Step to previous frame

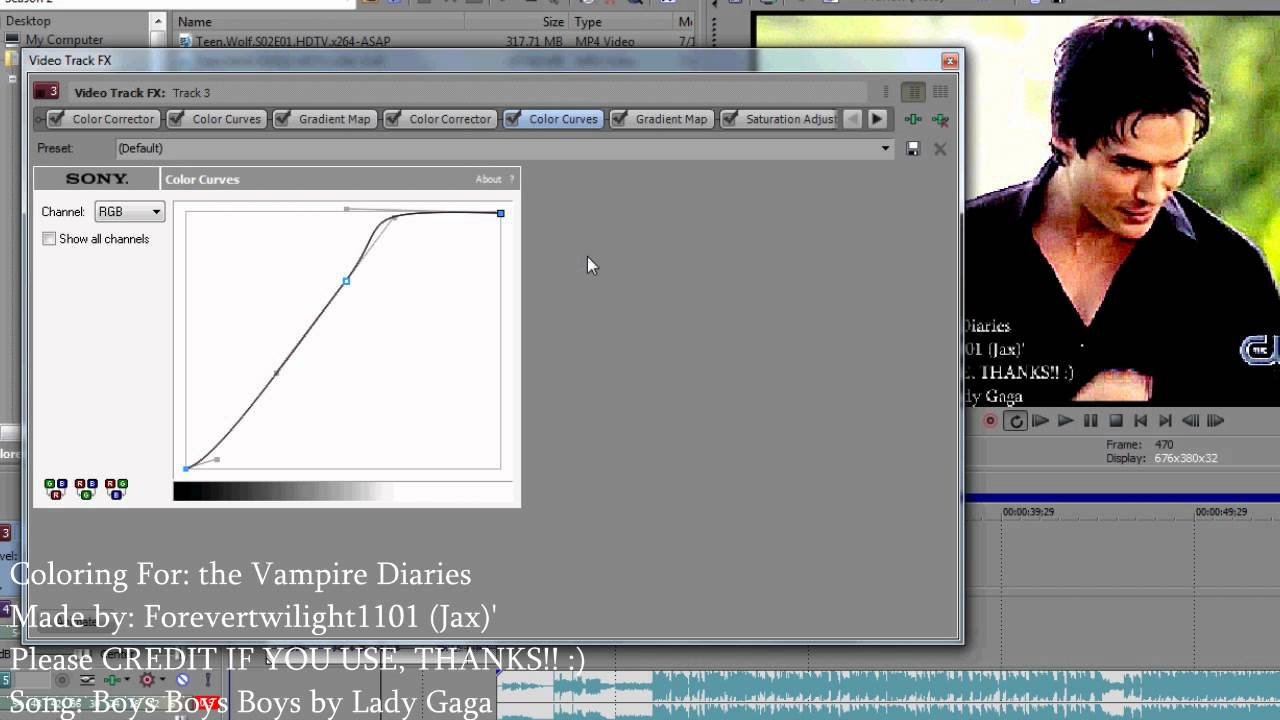[1190, 421]
